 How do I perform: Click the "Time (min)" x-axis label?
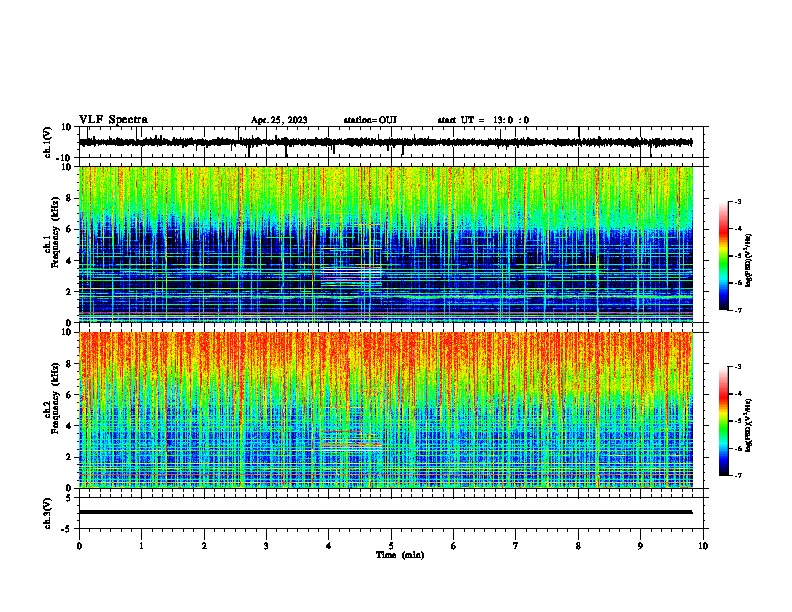pyautogui.click(x=400, y=555)
